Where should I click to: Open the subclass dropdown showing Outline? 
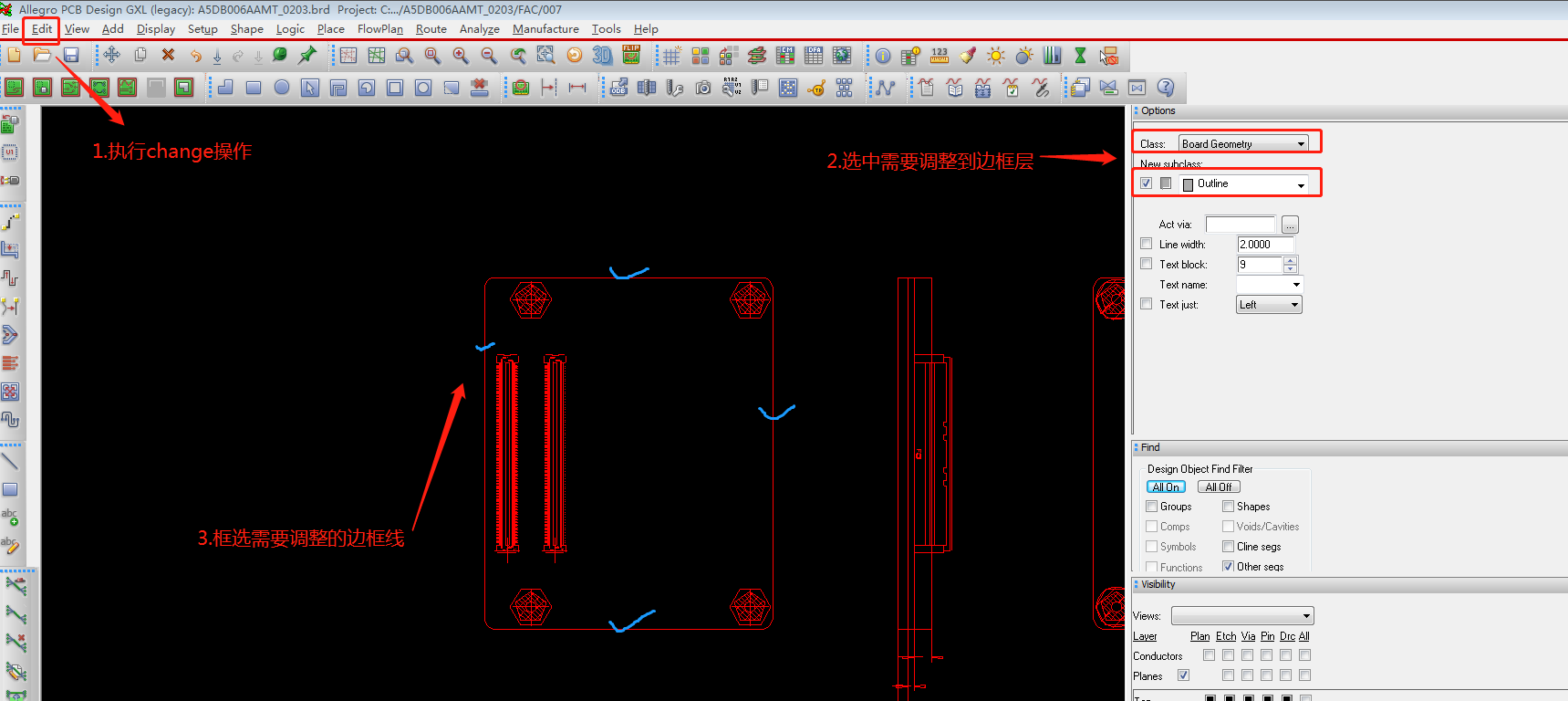click(1244, 183)
